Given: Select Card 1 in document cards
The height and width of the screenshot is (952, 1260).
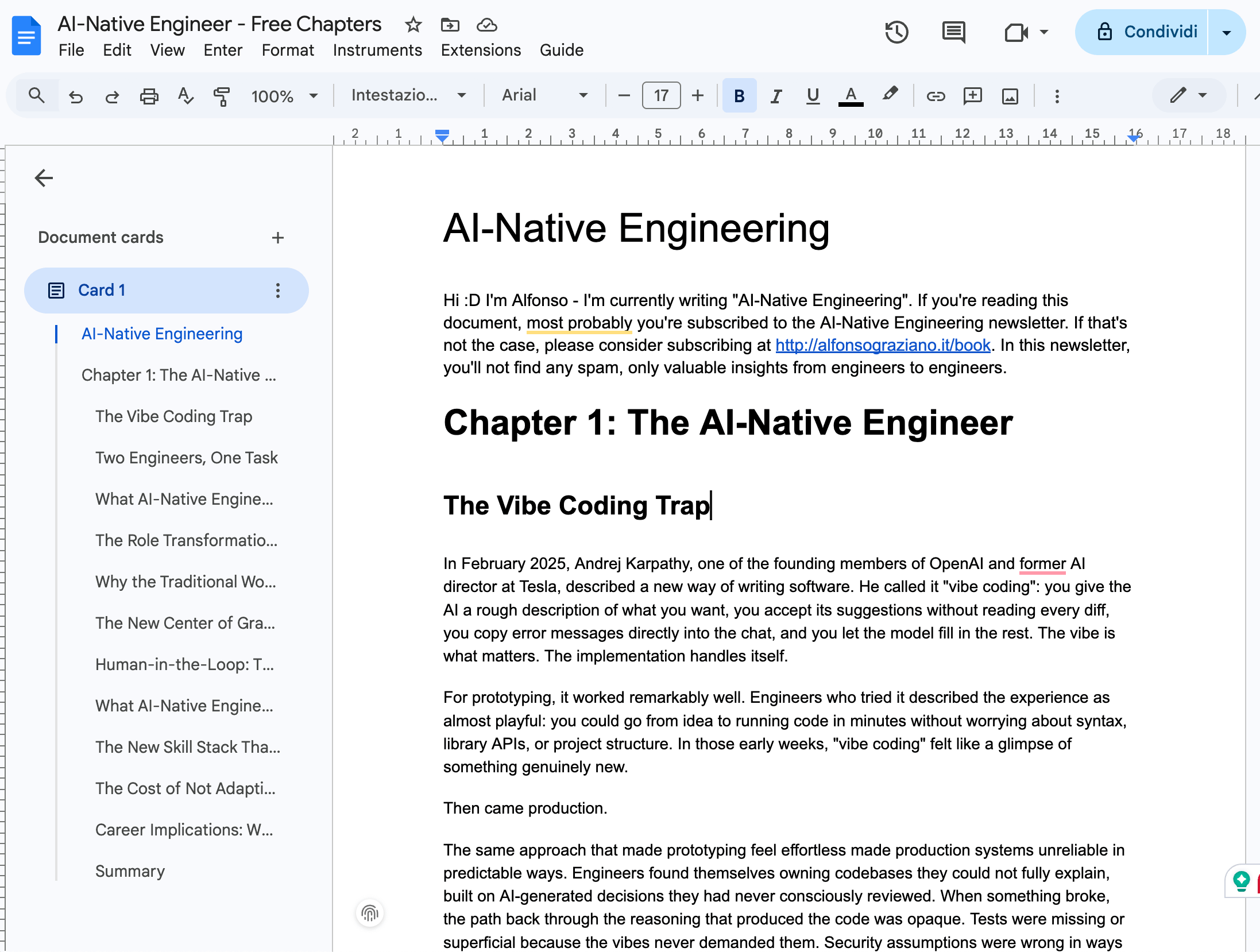Looking at the screenshot, I should (167, 291).
